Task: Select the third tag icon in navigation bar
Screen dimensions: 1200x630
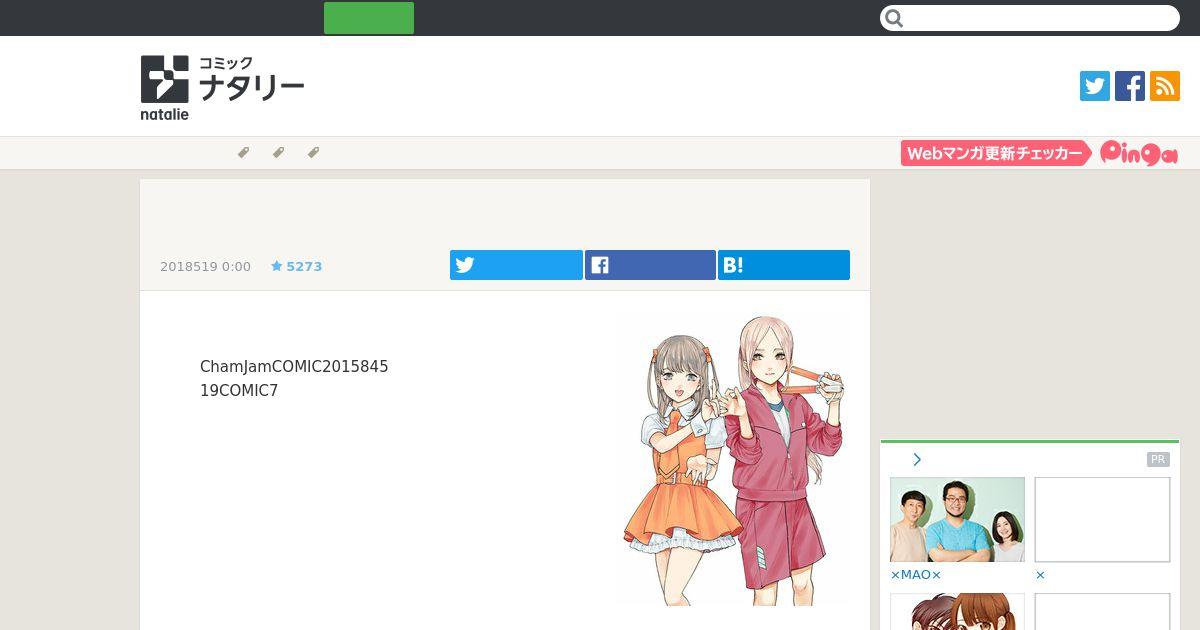Action: coord(313,152)
